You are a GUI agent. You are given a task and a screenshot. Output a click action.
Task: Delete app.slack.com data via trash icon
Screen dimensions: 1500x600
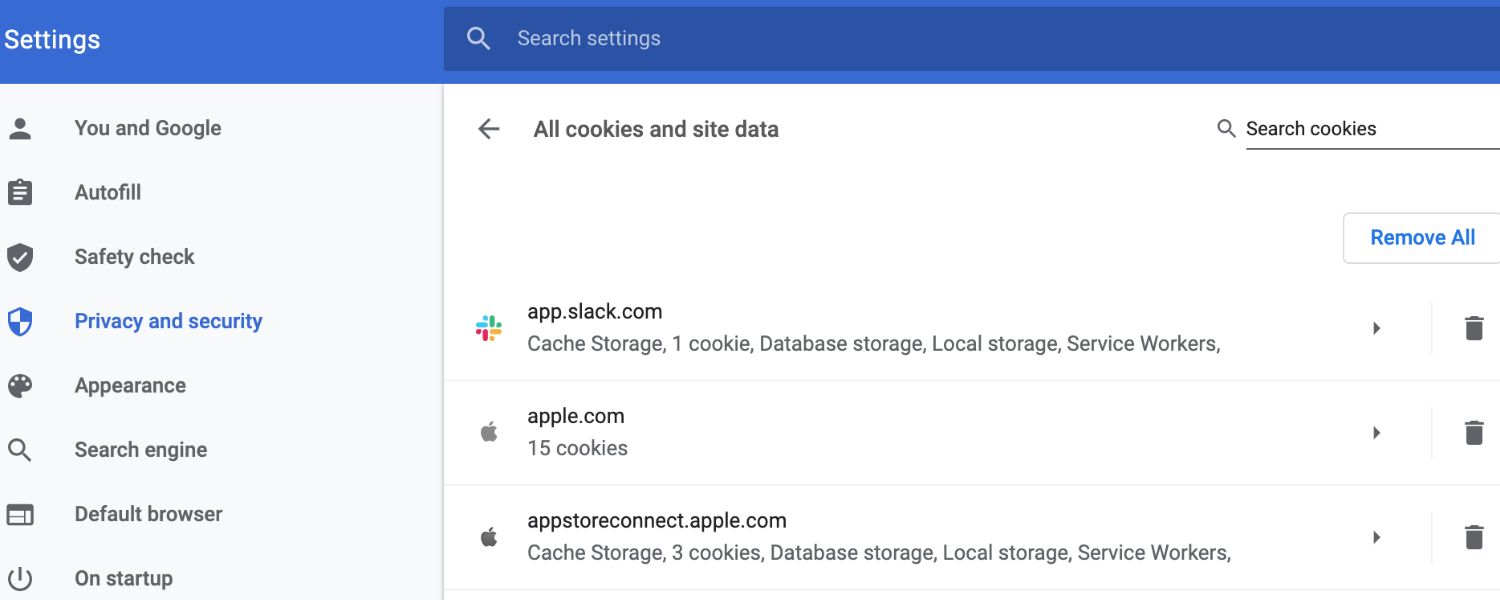[1474, 327]
